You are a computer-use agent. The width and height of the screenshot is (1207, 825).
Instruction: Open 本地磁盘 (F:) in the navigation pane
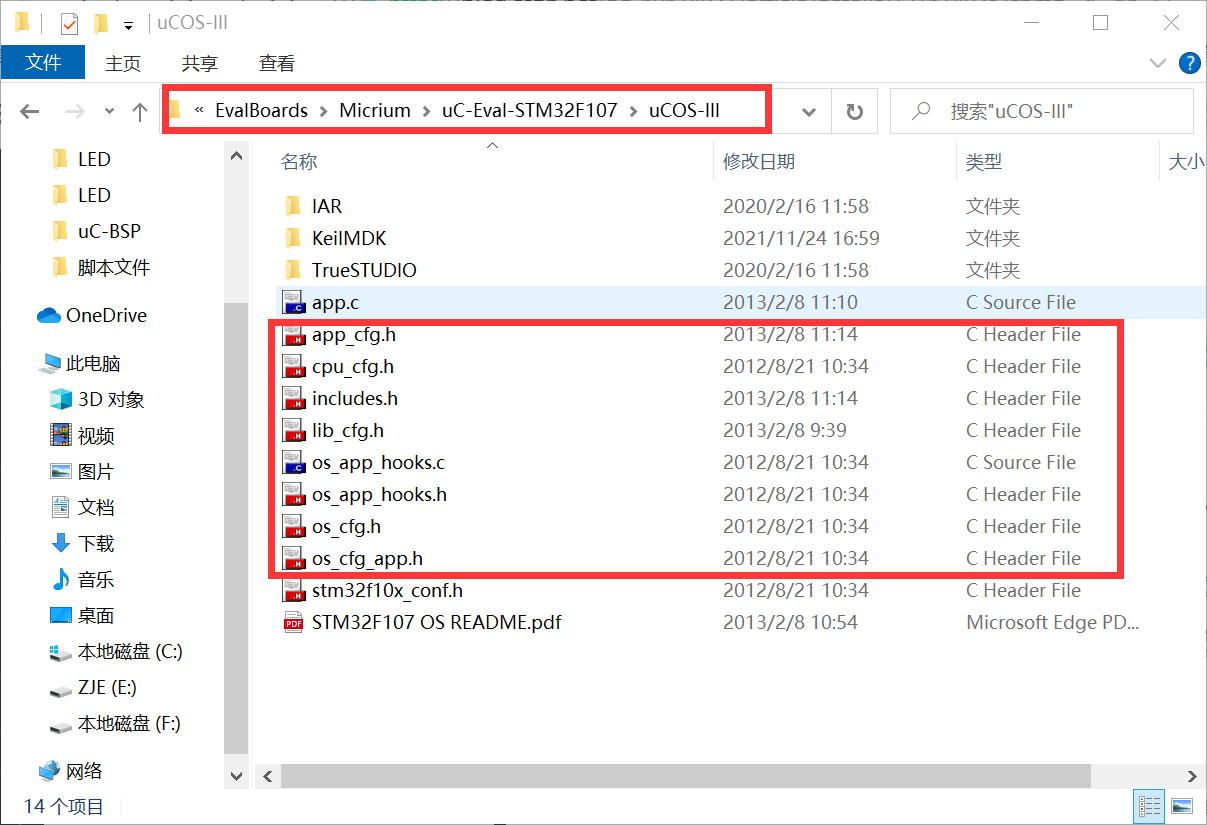pyautogui.click(x=129, y=723)
